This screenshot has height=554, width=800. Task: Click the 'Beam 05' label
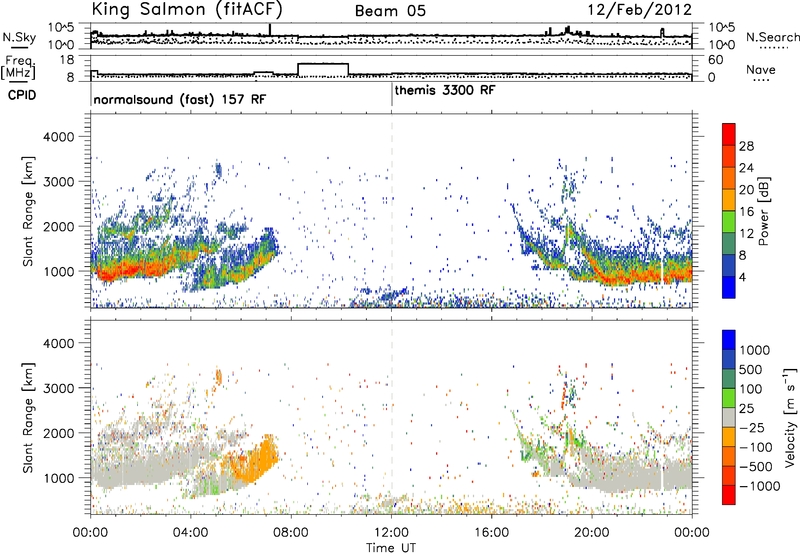point(390,11)
